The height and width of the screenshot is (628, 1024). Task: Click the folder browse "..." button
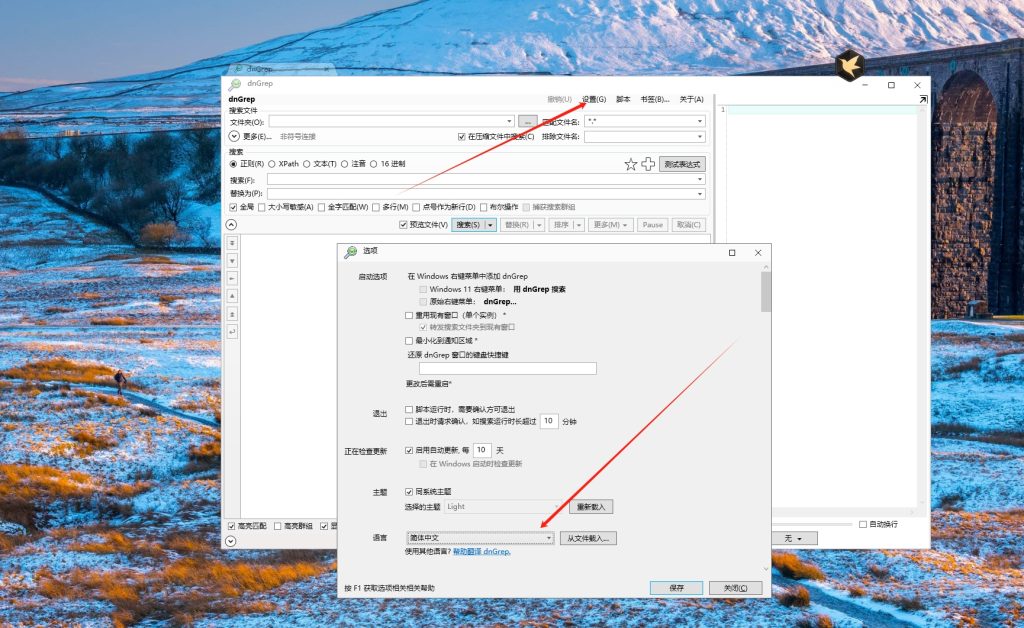click(529, 121)
